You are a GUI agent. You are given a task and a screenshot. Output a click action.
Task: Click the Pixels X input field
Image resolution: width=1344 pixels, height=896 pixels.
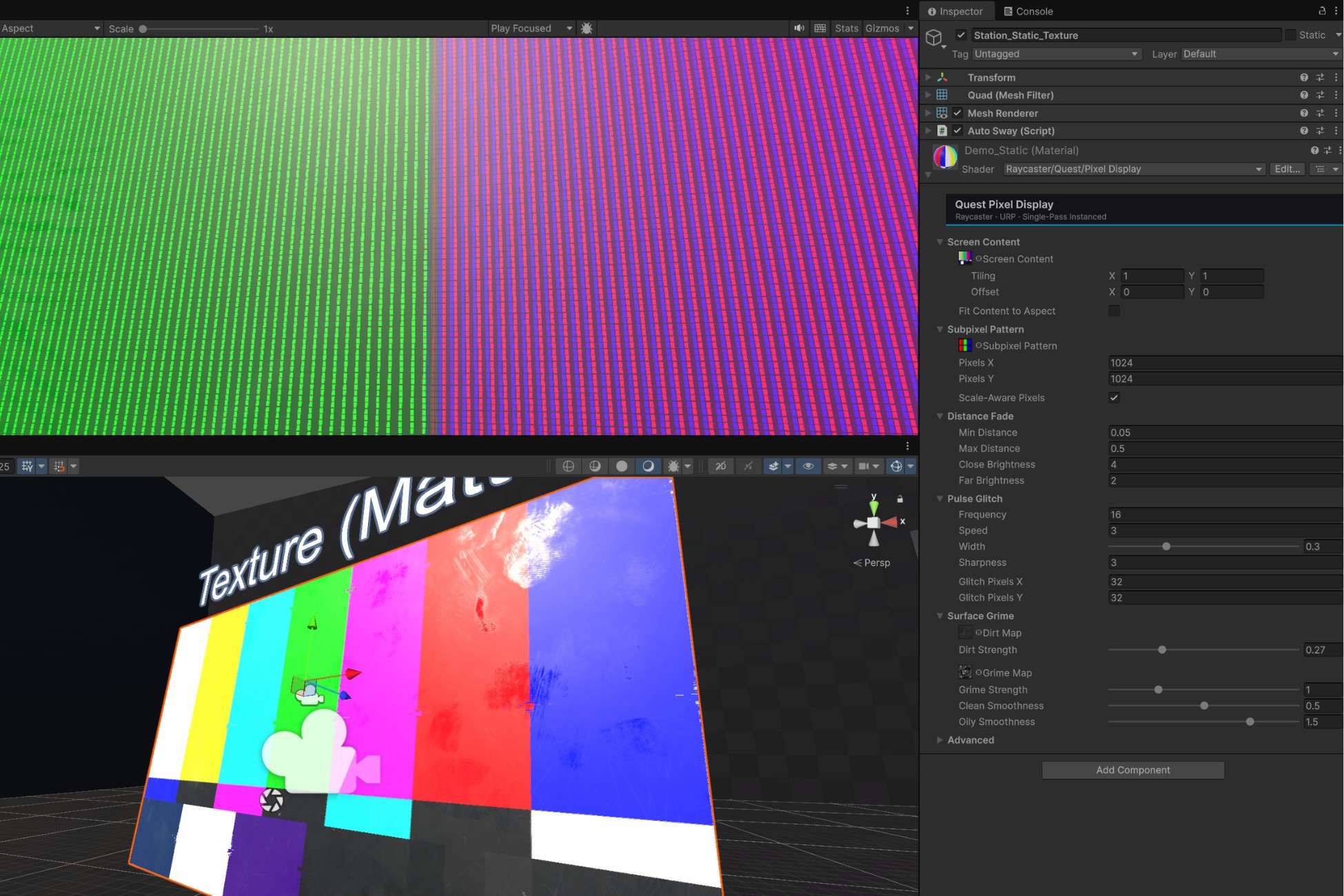(1225, 363)
